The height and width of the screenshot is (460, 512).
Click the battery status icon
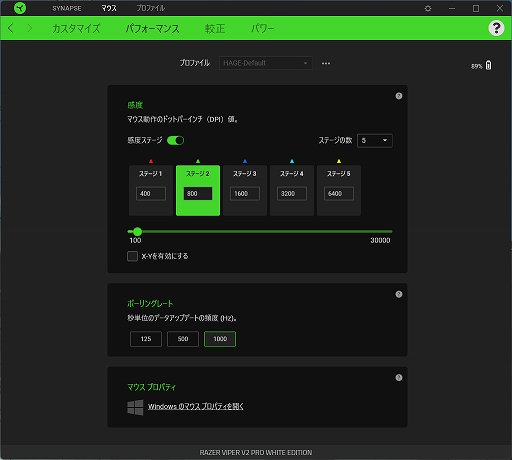(x=488, y=65)
